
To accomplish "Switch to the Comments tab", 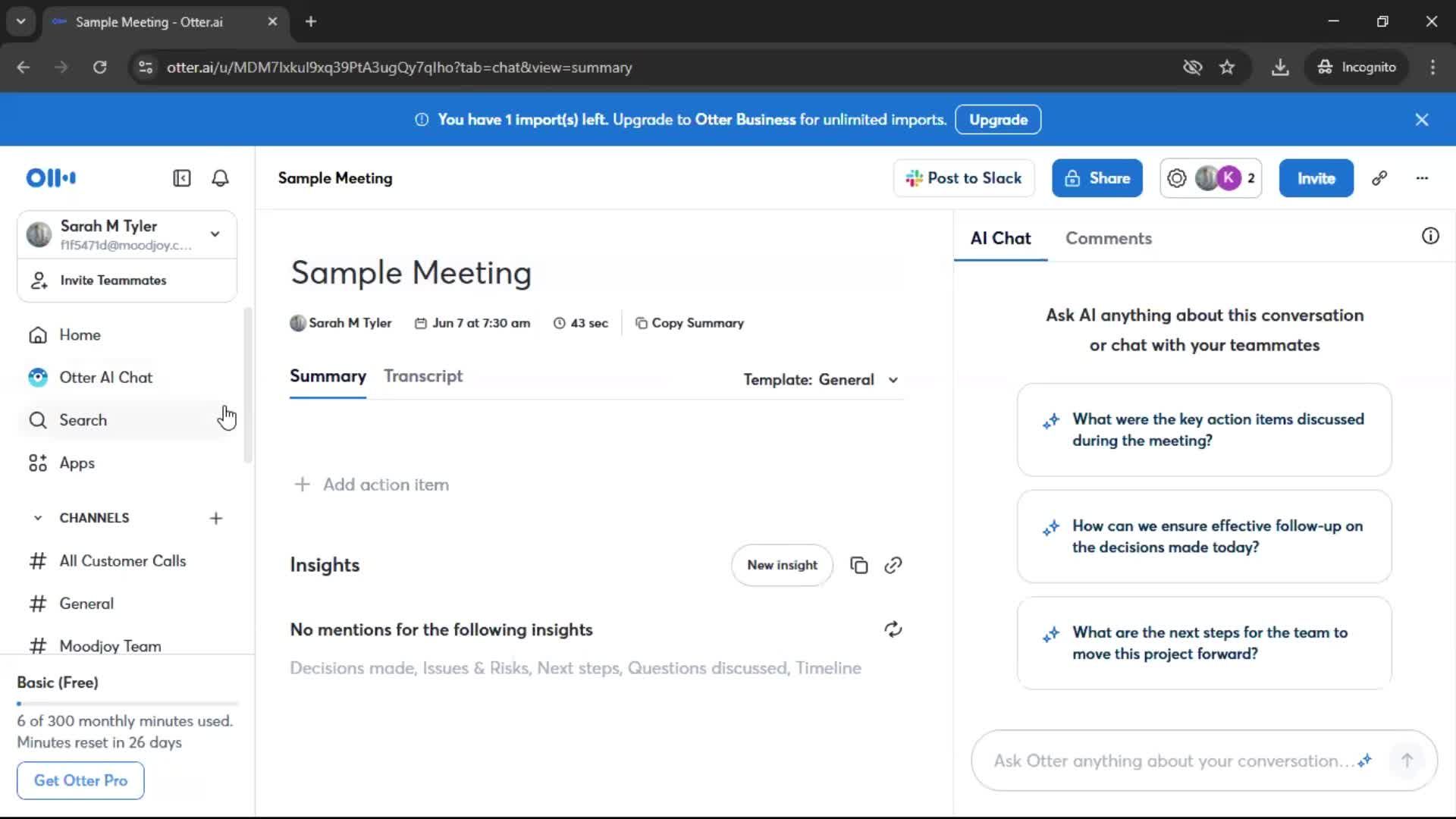I will click(x=1108, y=238).
